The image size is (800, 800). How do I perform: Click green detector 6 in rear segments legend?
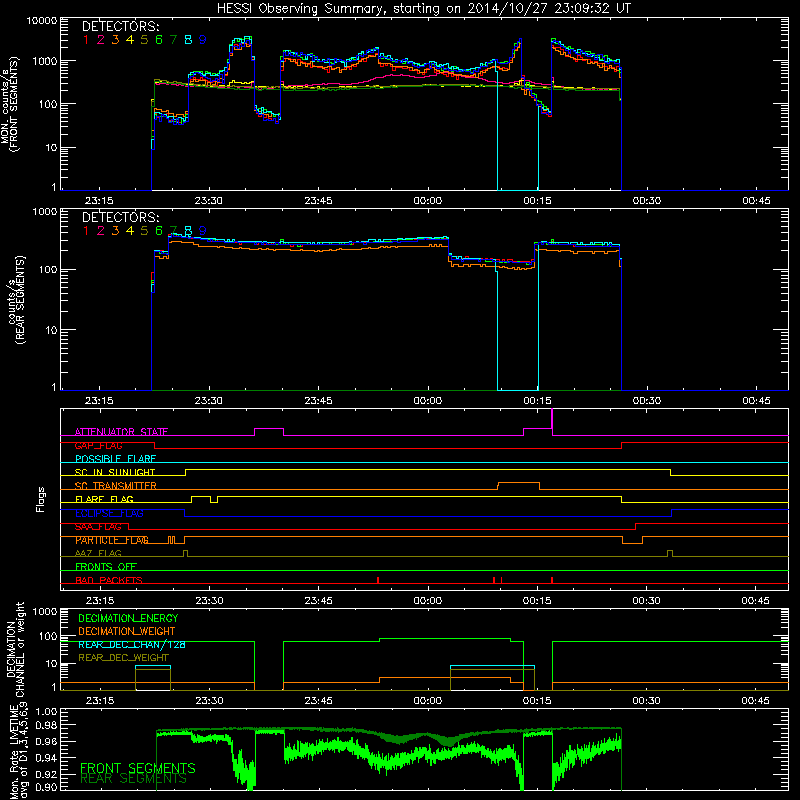point(159,231)
